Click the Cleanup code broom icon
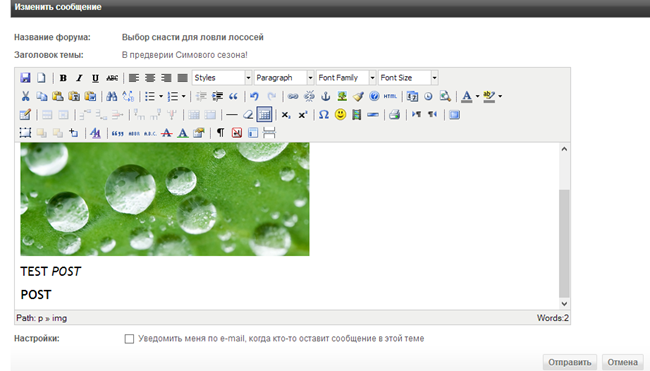 (358, 96)
